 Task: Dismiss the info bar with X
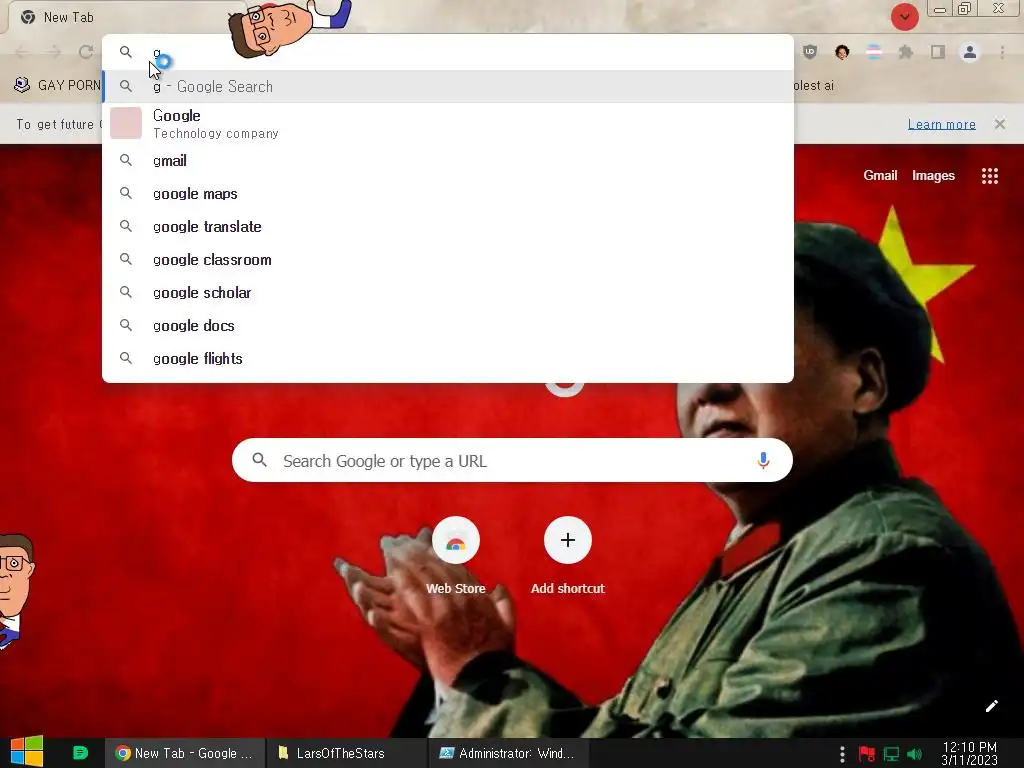(x=1000, y=123)
